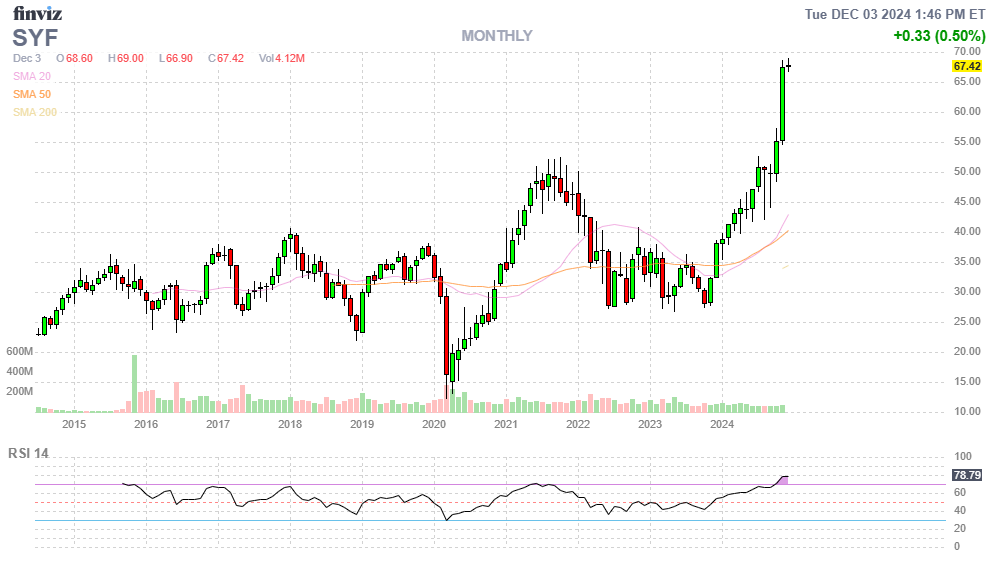This screenshot has height=562, width=999.
Task: Click the finviz logo
Action: (37, 14)
